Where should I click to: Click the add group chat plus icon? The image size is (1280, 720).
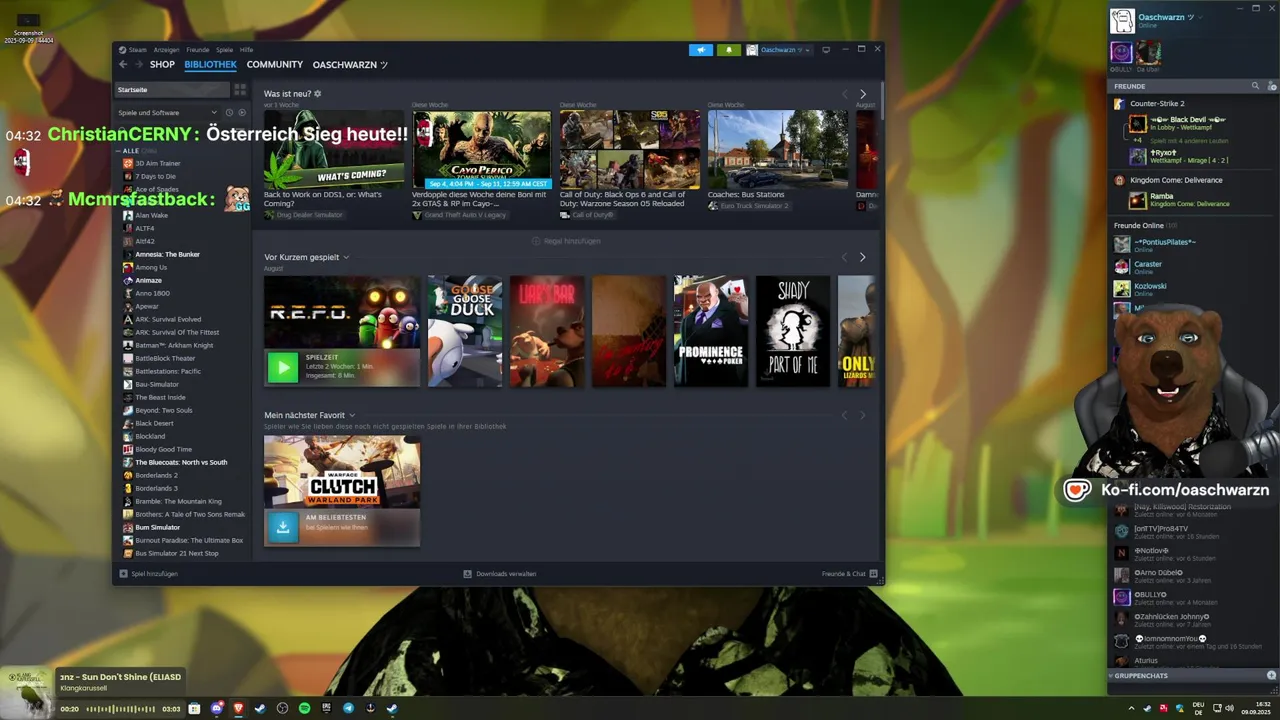pos(1271,676)
